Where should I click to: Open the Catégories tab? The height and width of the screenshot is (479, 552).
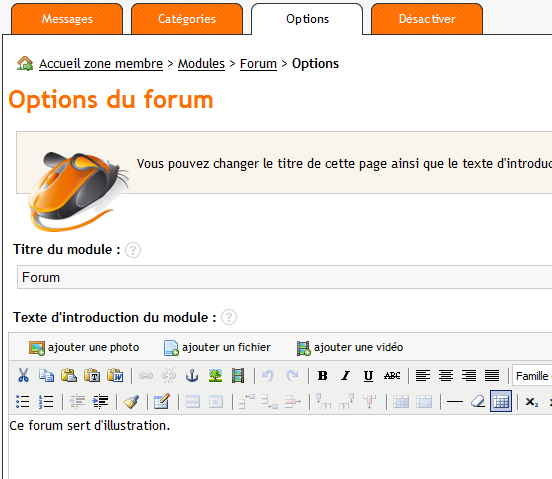(187, 19)
